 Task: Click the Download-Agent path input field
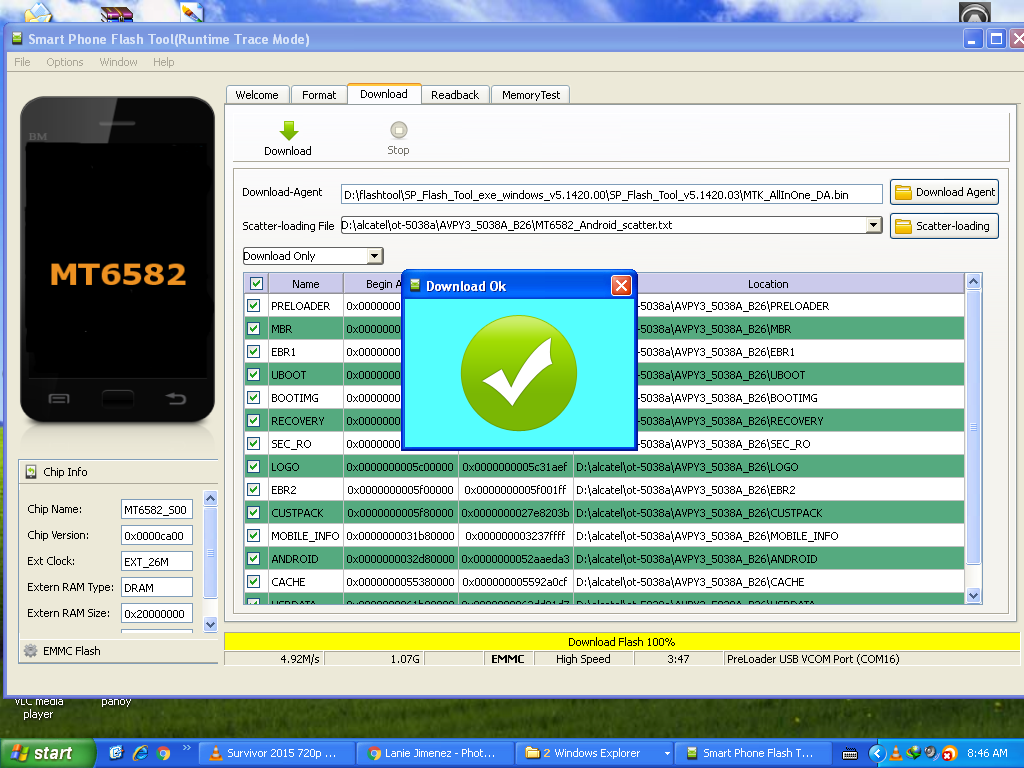click(x=611, y=195)
